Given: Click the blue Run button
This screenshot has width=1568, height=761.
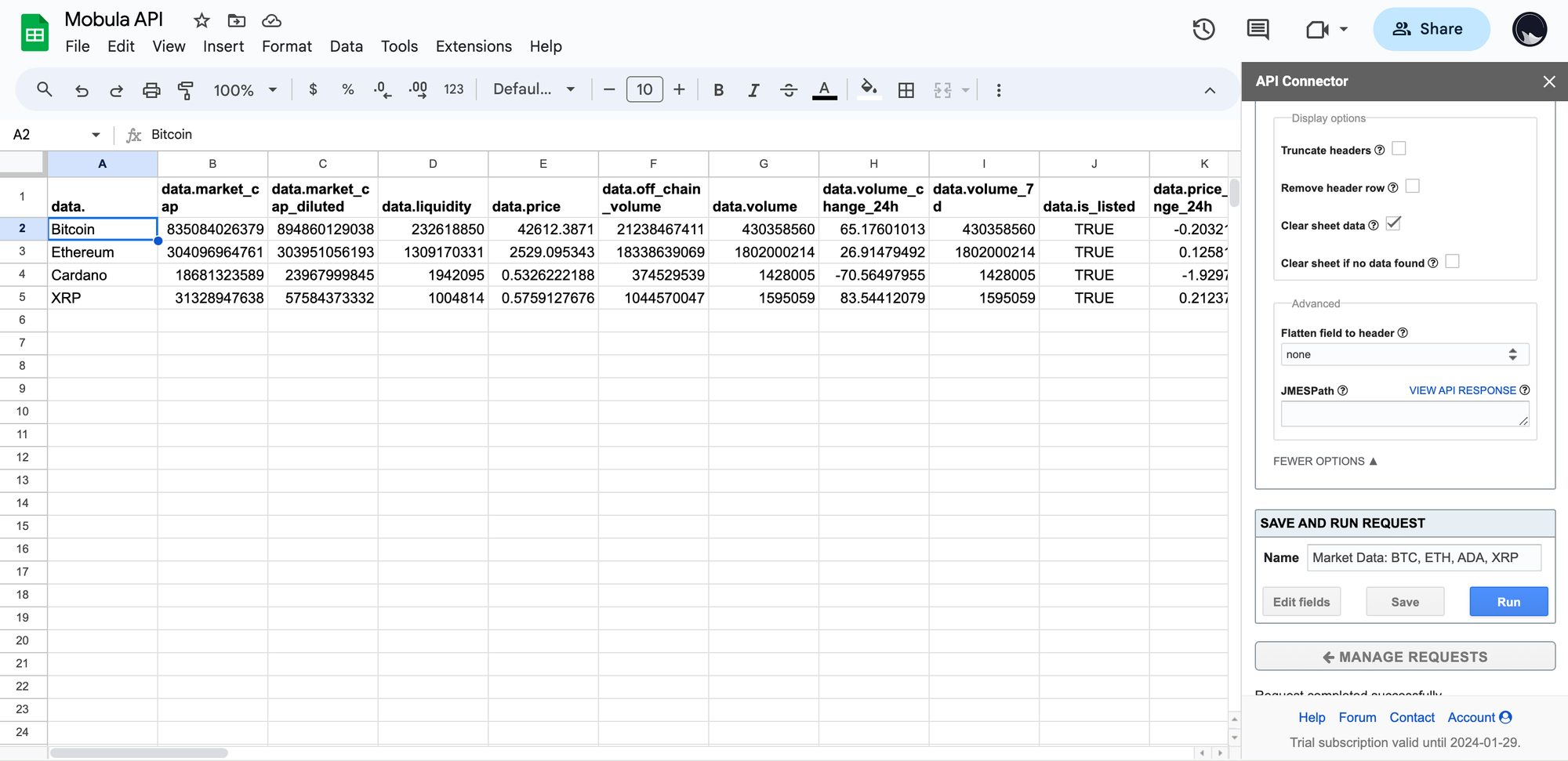Looking at the screenshot, I should tap(1508, 601).
